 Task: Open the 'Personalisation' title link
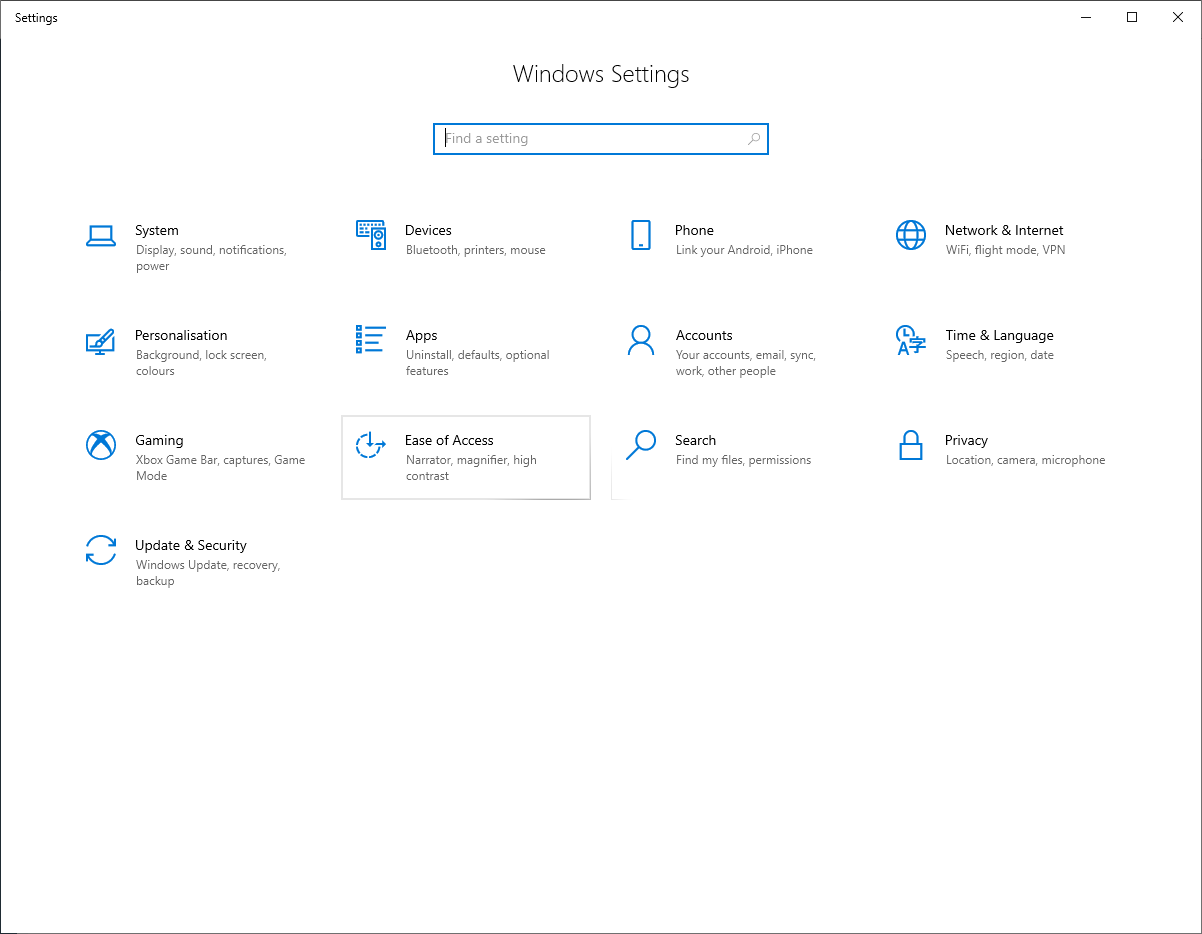181,335
